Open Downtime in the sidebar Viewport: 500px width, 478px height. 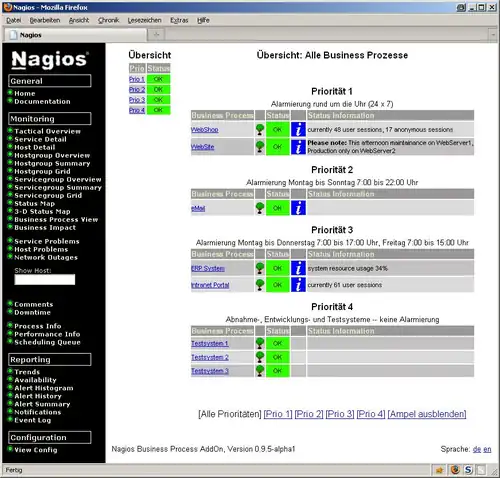[32, 313]
